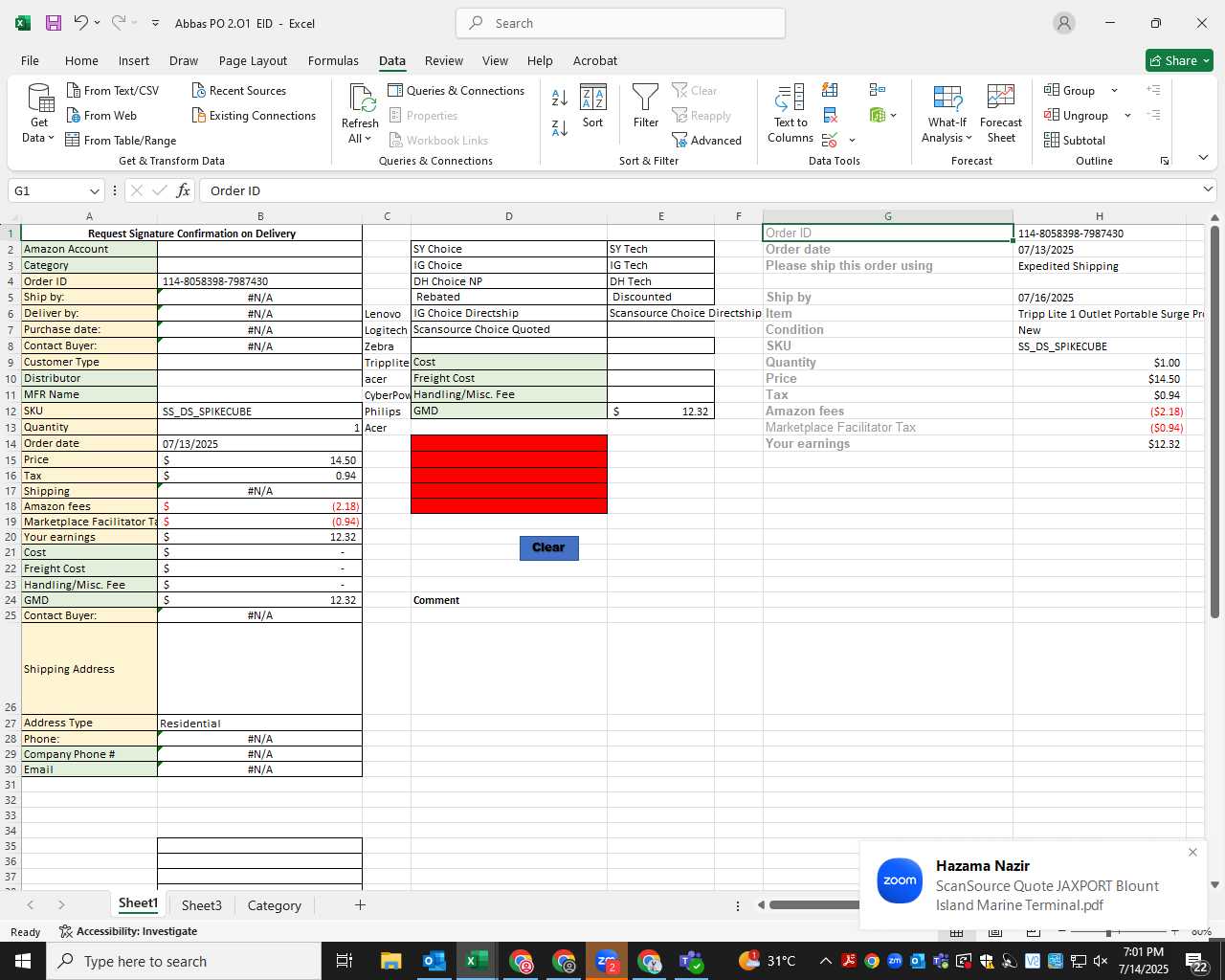
Task: Click Consolidate icon
Action: pos(877,90)
